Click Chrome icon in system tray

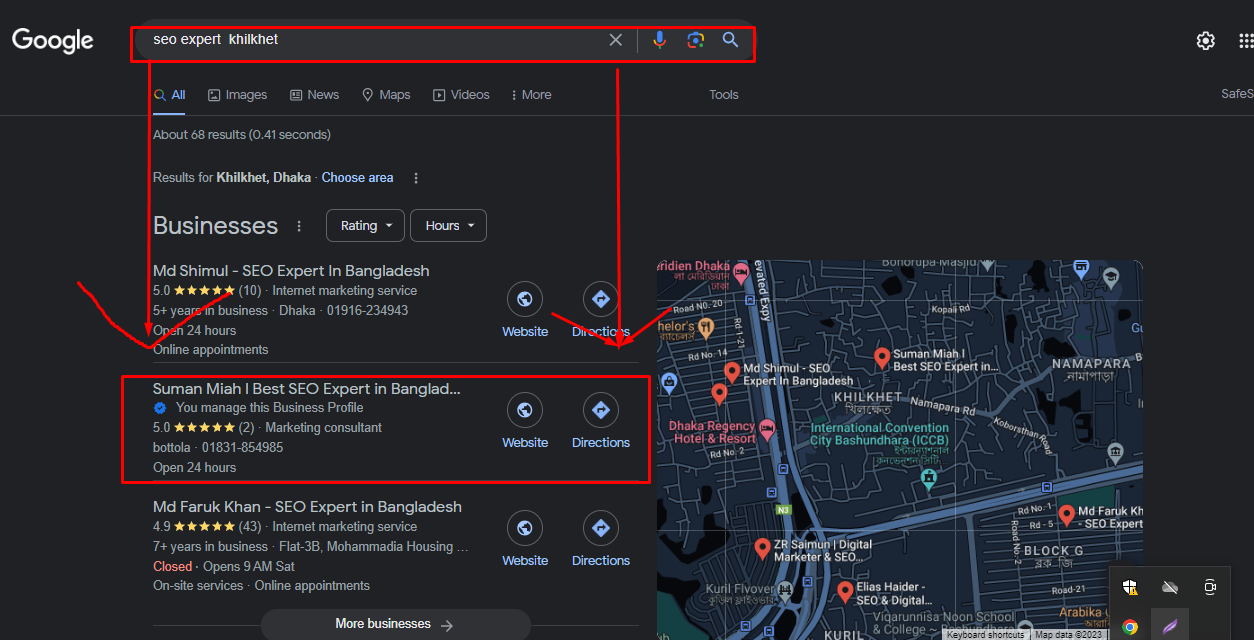(1130, 627)
